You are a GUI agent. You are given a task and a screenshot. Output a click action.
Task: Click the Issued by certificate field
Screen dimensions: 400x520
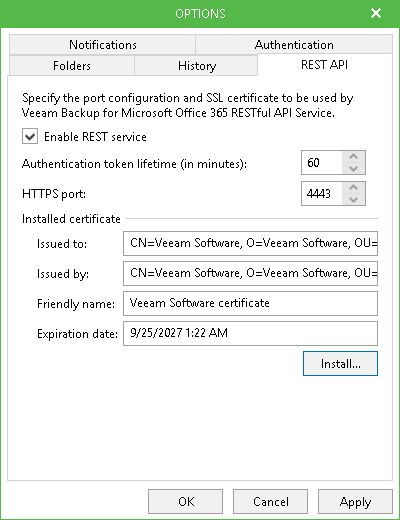click(x=250, y=273)
